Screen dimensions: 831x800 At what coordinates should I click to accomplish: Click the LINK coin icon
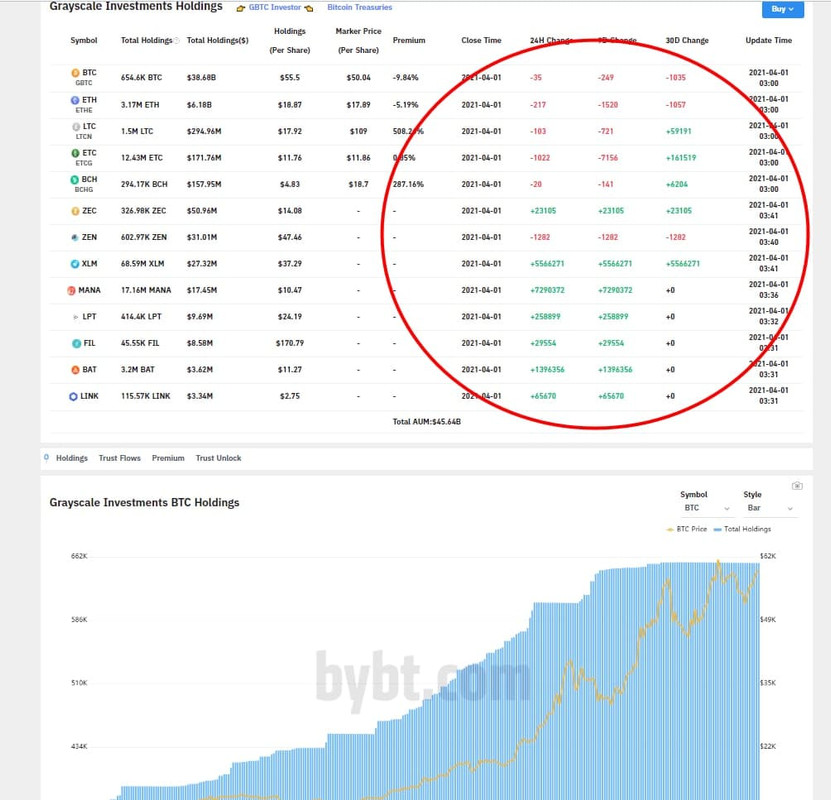click(x=73, y=396)
